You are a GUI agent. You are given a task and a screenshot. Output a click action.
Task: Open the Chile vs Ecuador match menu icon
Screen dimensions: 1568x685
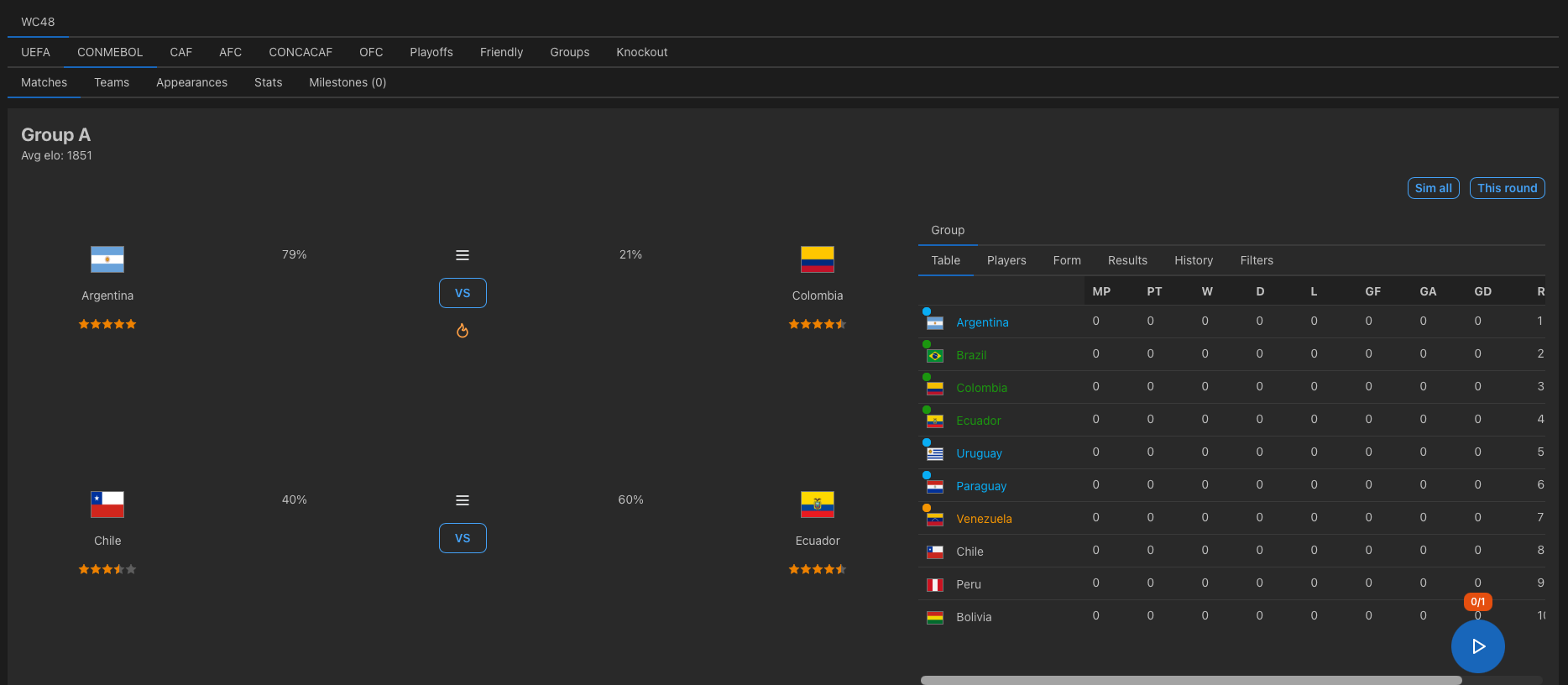tap(463, 500)
